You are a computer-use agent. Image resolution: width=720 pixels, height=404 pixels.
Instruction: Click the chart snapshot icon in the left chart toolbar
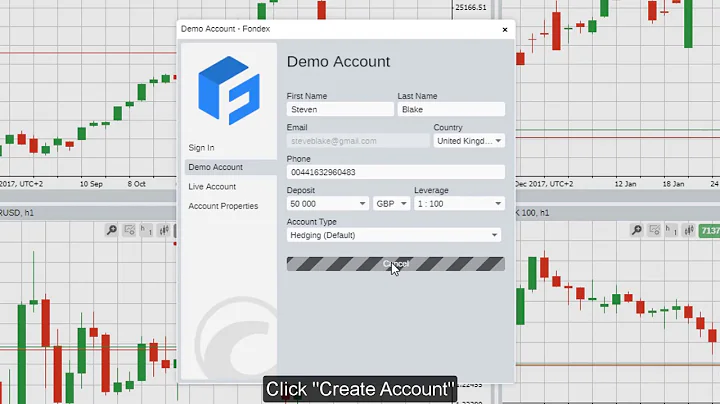[x=129, y=230]
